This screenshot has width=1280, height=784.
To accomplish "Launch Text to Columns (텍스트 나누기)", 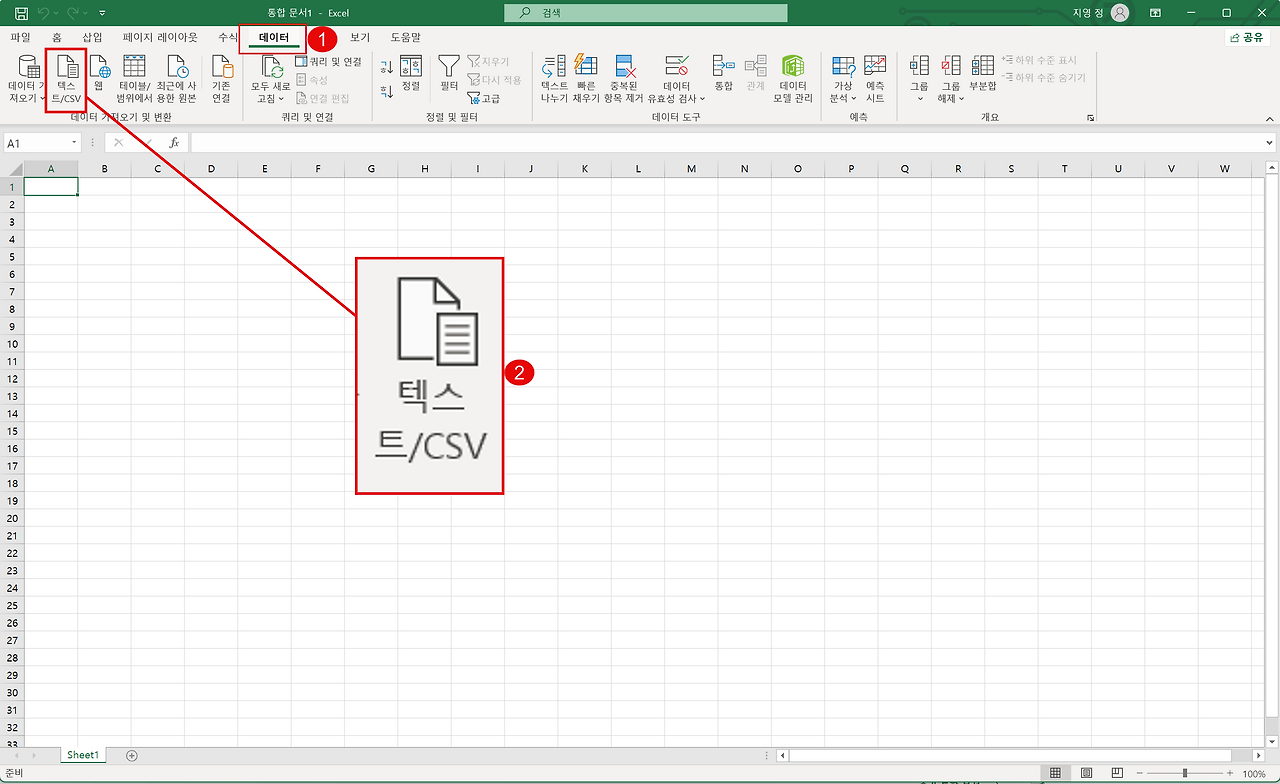I will point(554,80).
